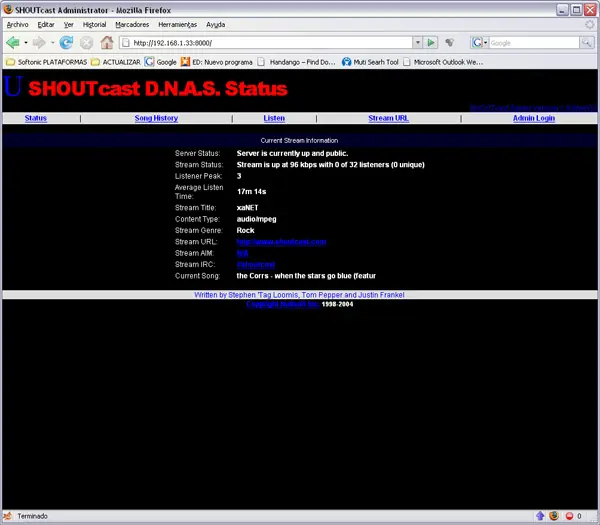The height and width of the screenshot is (525, 600).
Task: Click the '17m 14s' average listen time
Action: 251,192
